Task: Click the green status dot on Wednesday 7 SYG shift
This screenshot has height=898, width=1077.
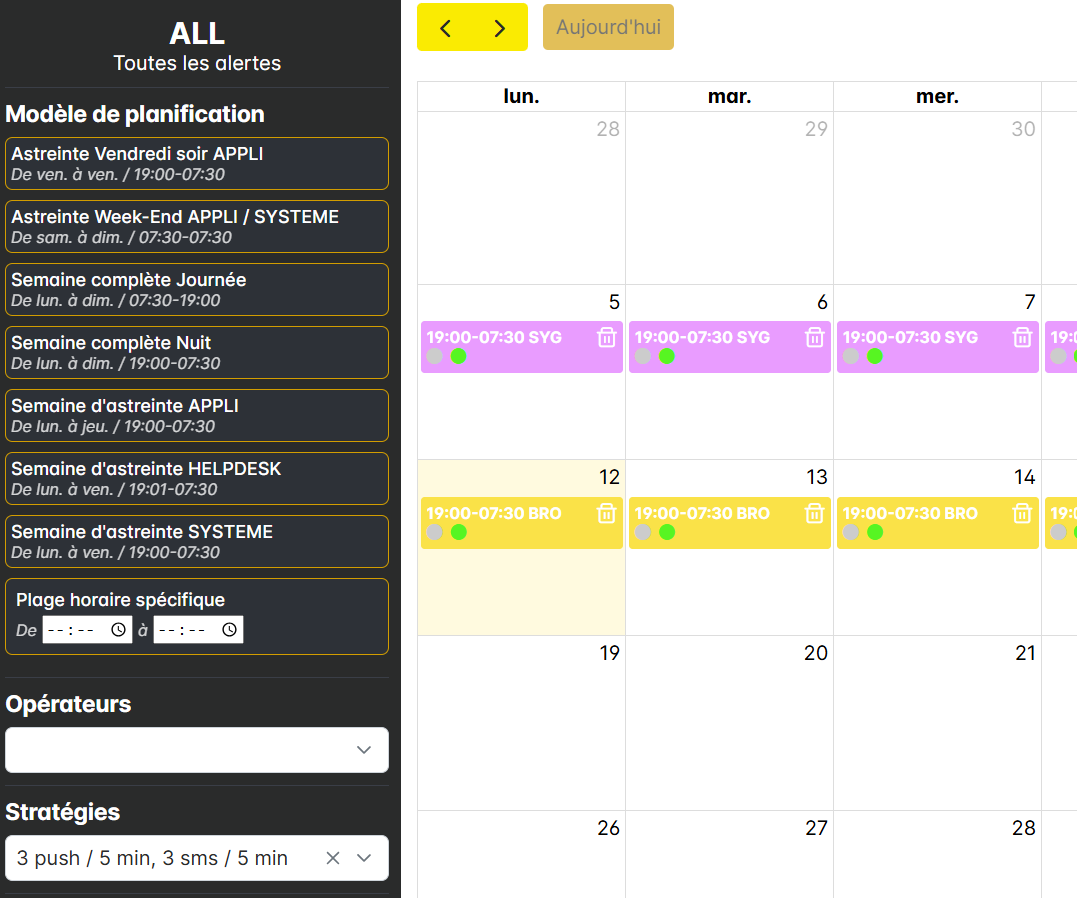Action: tap(874, 356)
